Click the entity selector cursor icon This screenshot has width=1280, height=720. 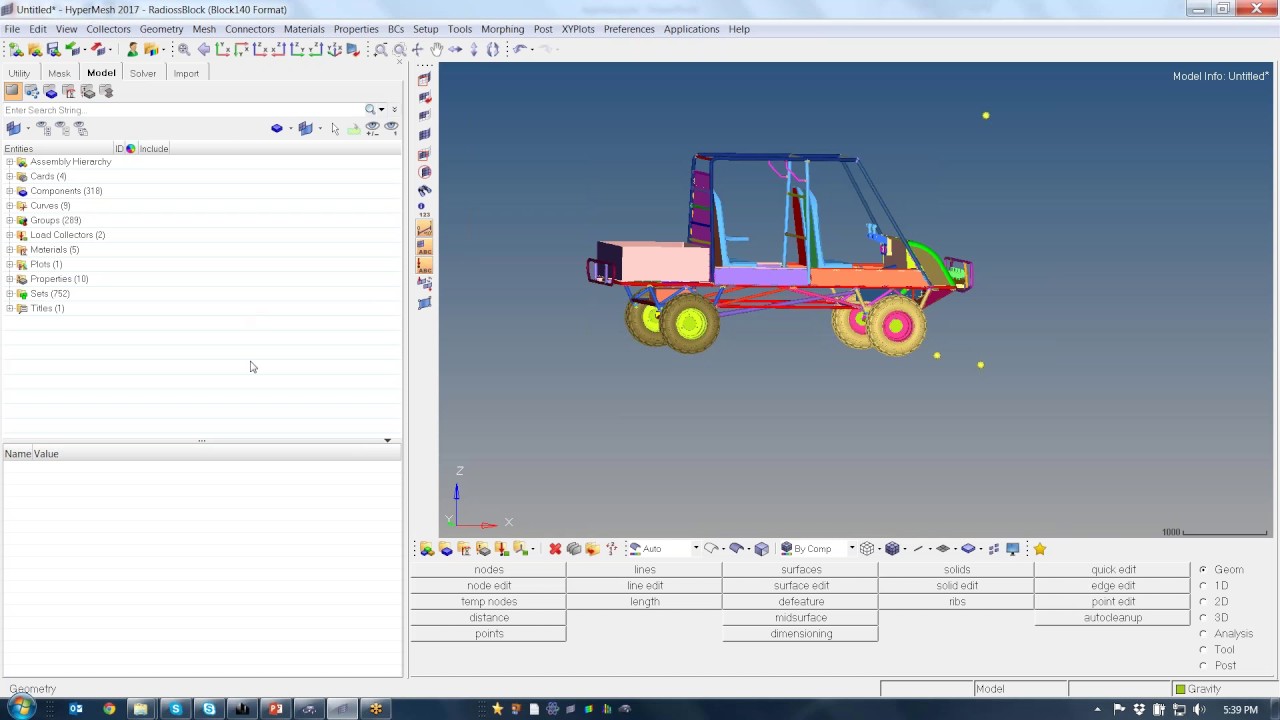(335, 129)
